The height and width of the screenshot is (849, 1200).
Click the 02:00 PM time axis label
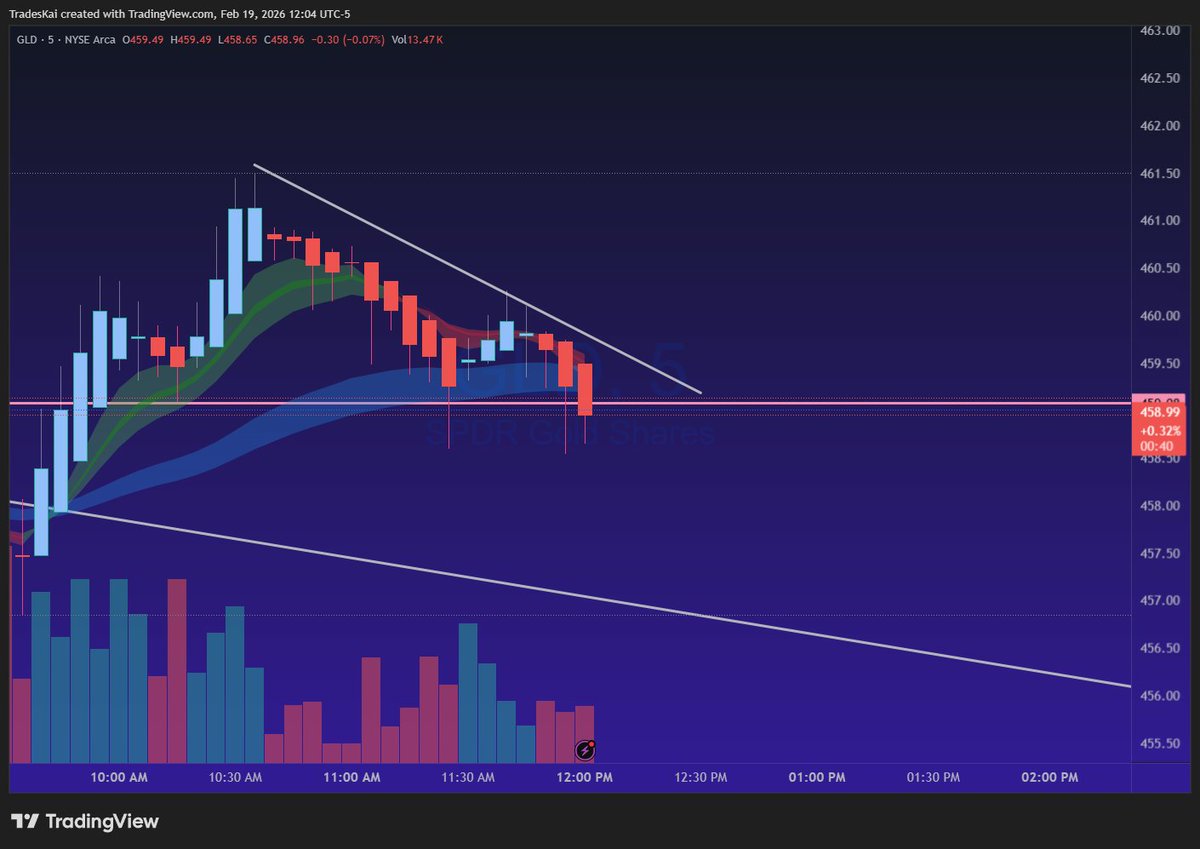click(1050, 777)
